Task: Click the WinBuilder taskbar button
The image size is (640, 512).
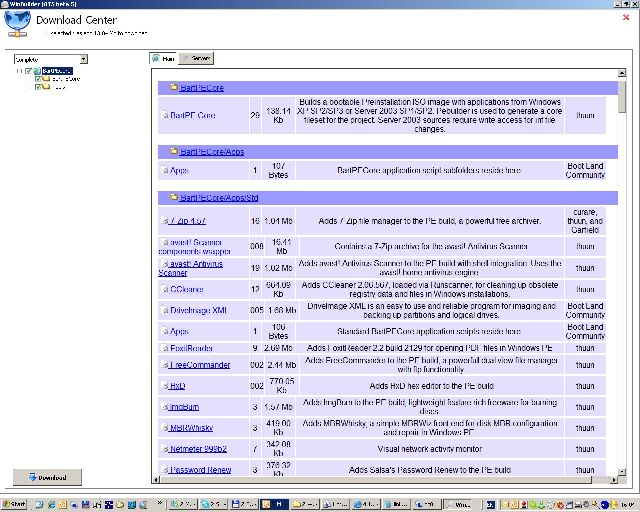Action: point(458,505)
